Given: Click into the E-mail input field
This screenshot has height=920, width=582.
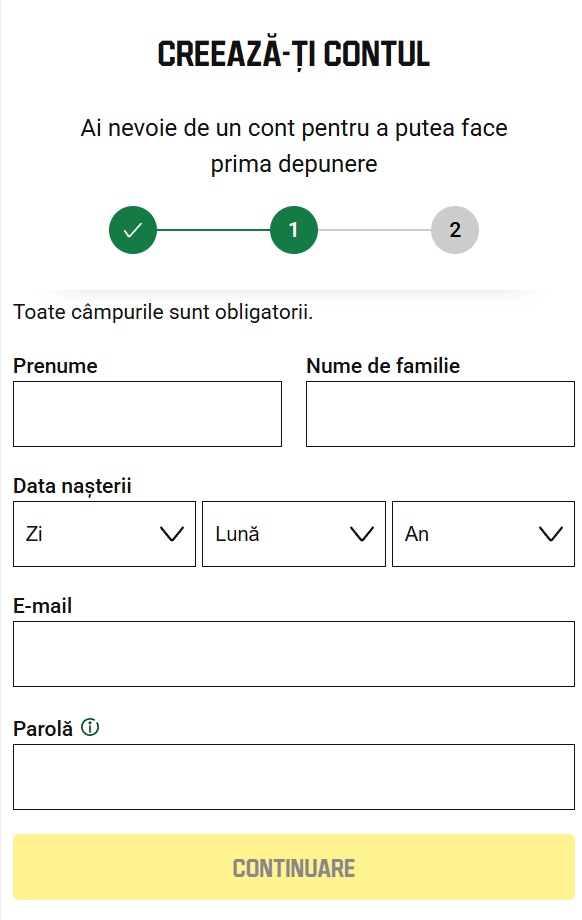Looking at the screenshot, I should pyautogui.click(x=293, y=654).
